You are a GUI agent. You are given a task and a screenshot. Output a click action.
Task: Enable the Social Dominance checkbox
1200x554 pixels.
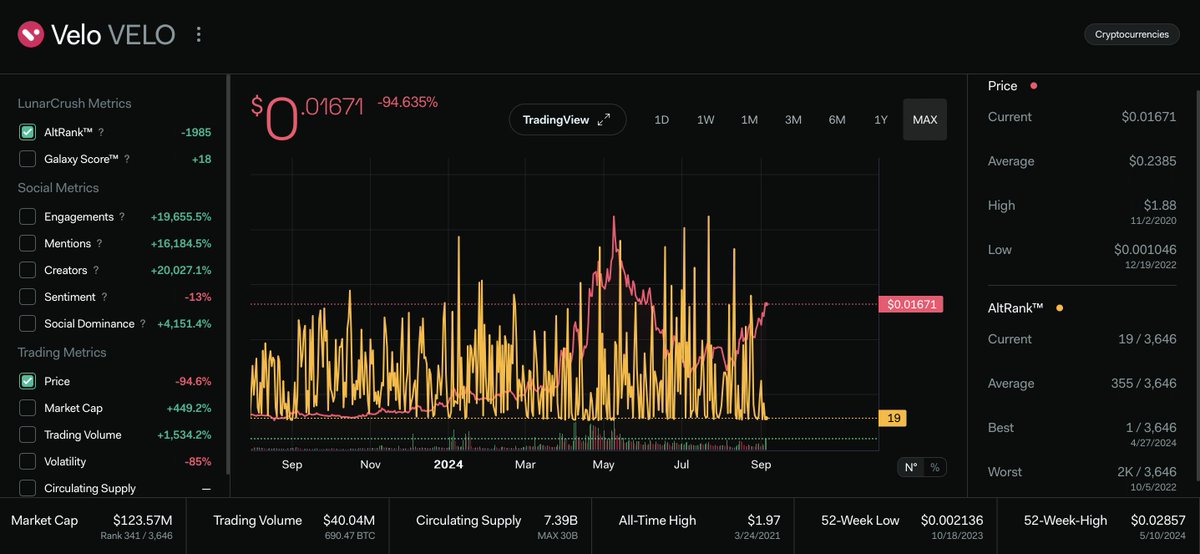[27, 324]
